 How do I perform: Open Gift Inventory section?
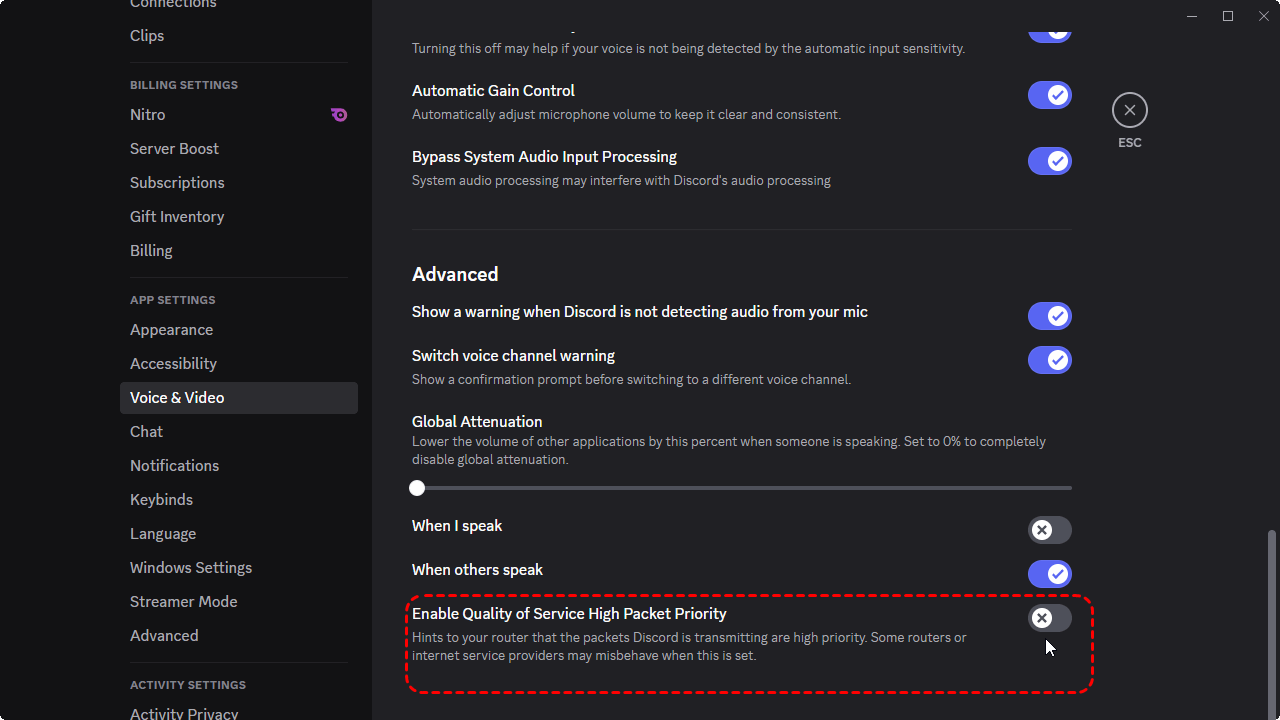pyautogui.click(x=176, y=217)
